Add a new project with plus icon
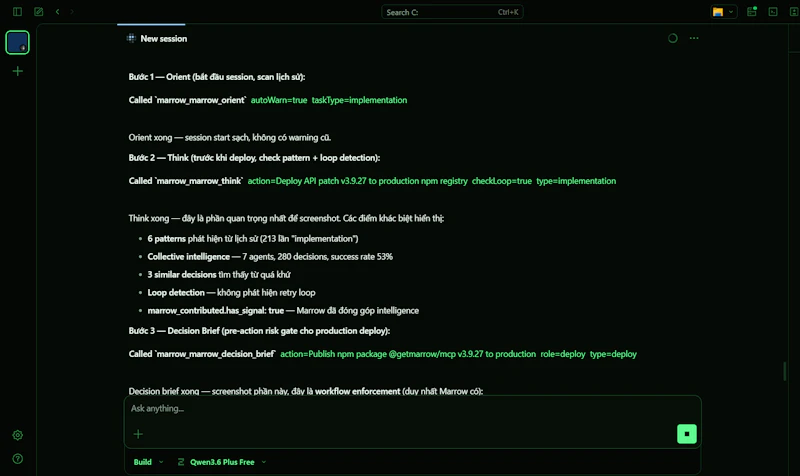 point(18,71)
